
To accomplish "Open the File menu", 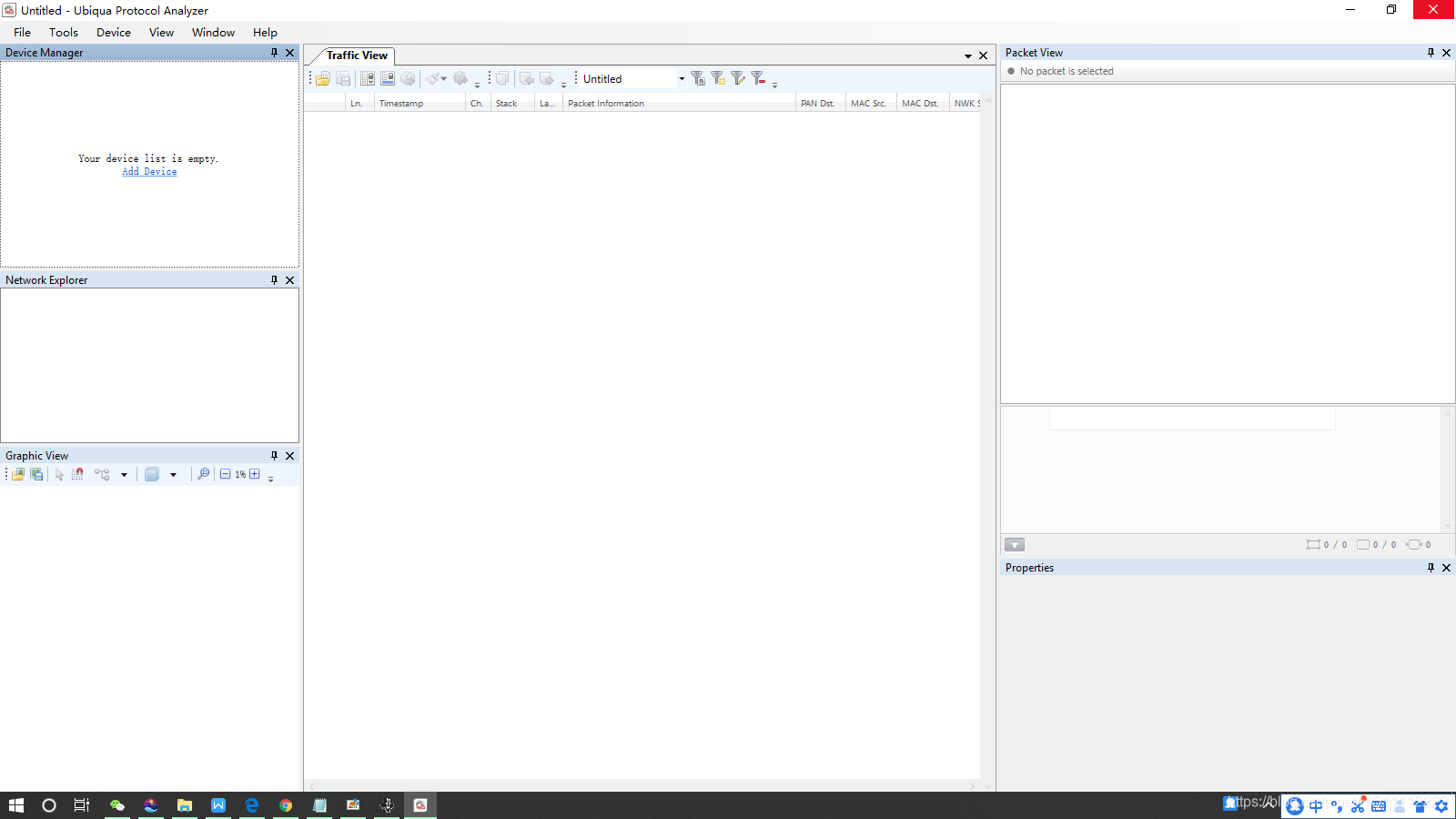I will point(23,33).
